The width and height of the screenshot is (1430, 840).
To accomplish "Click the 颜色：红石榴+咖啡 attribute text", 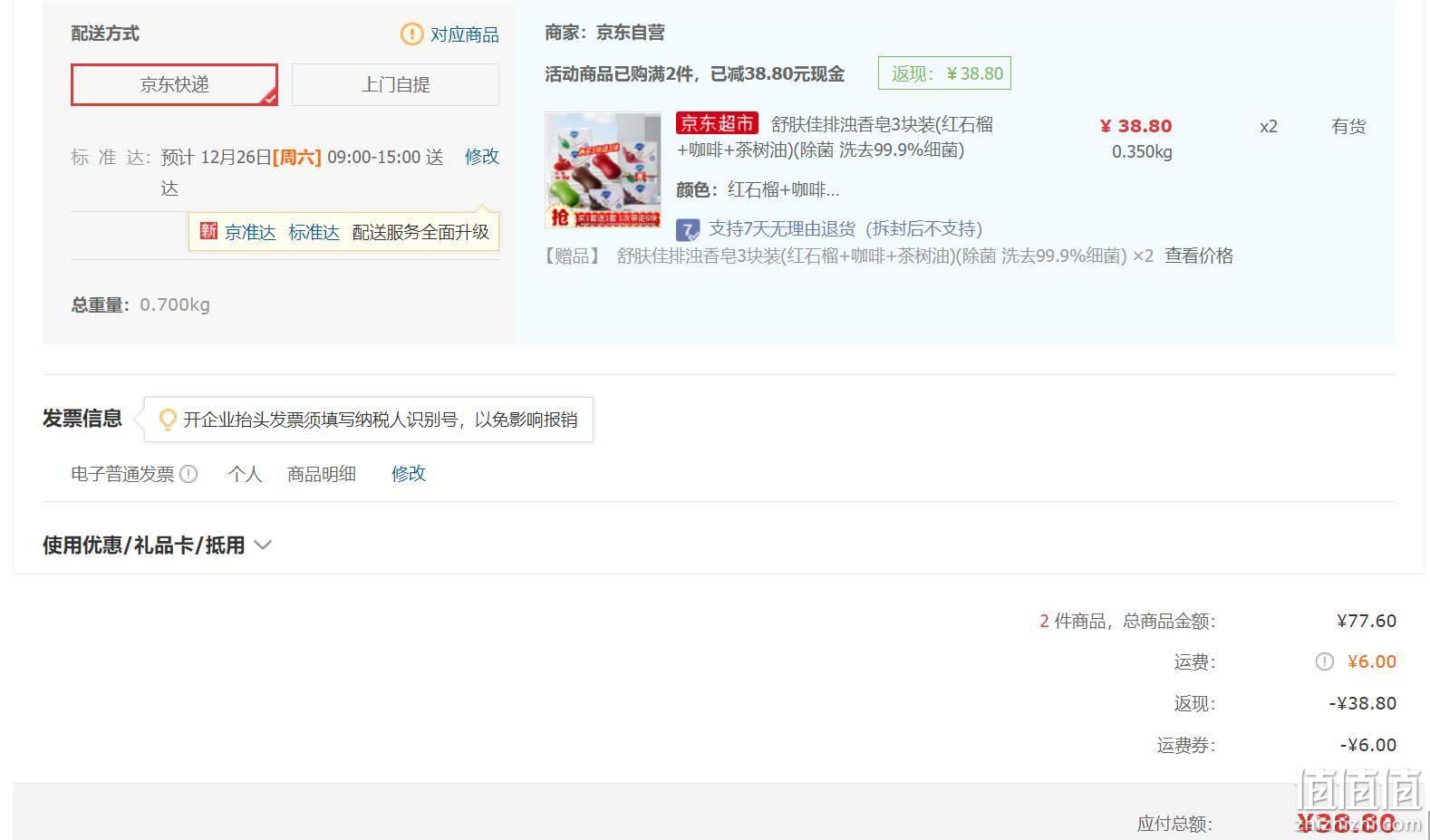I will pyautogui.click(x=758, y=190).
